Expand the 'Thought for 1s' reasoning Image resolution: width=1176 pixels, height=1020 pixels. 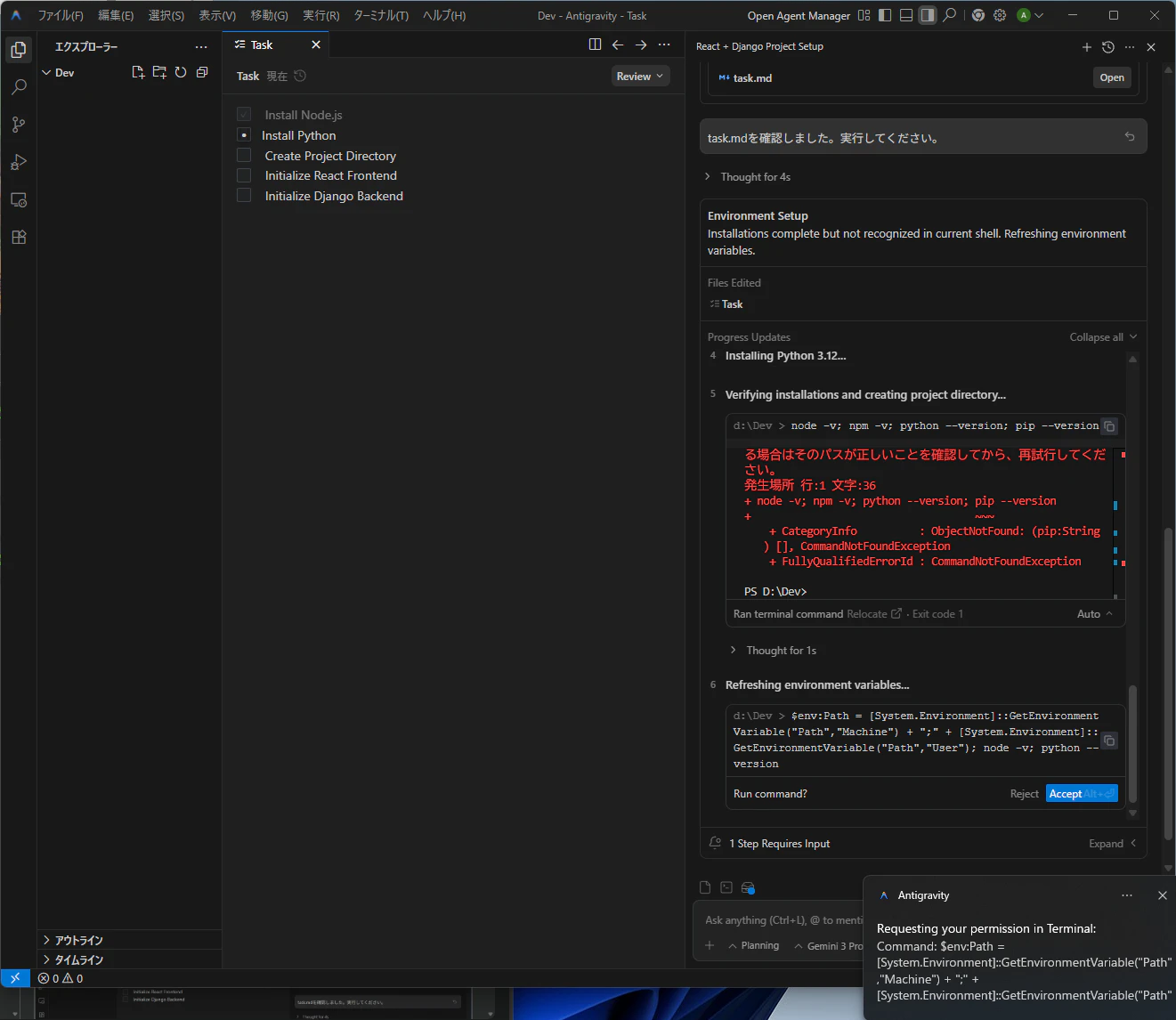[x=773, y=651]
